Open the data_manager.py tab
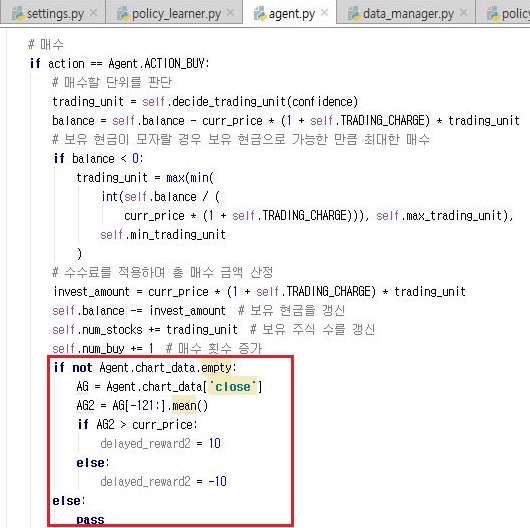 (407, 13)
